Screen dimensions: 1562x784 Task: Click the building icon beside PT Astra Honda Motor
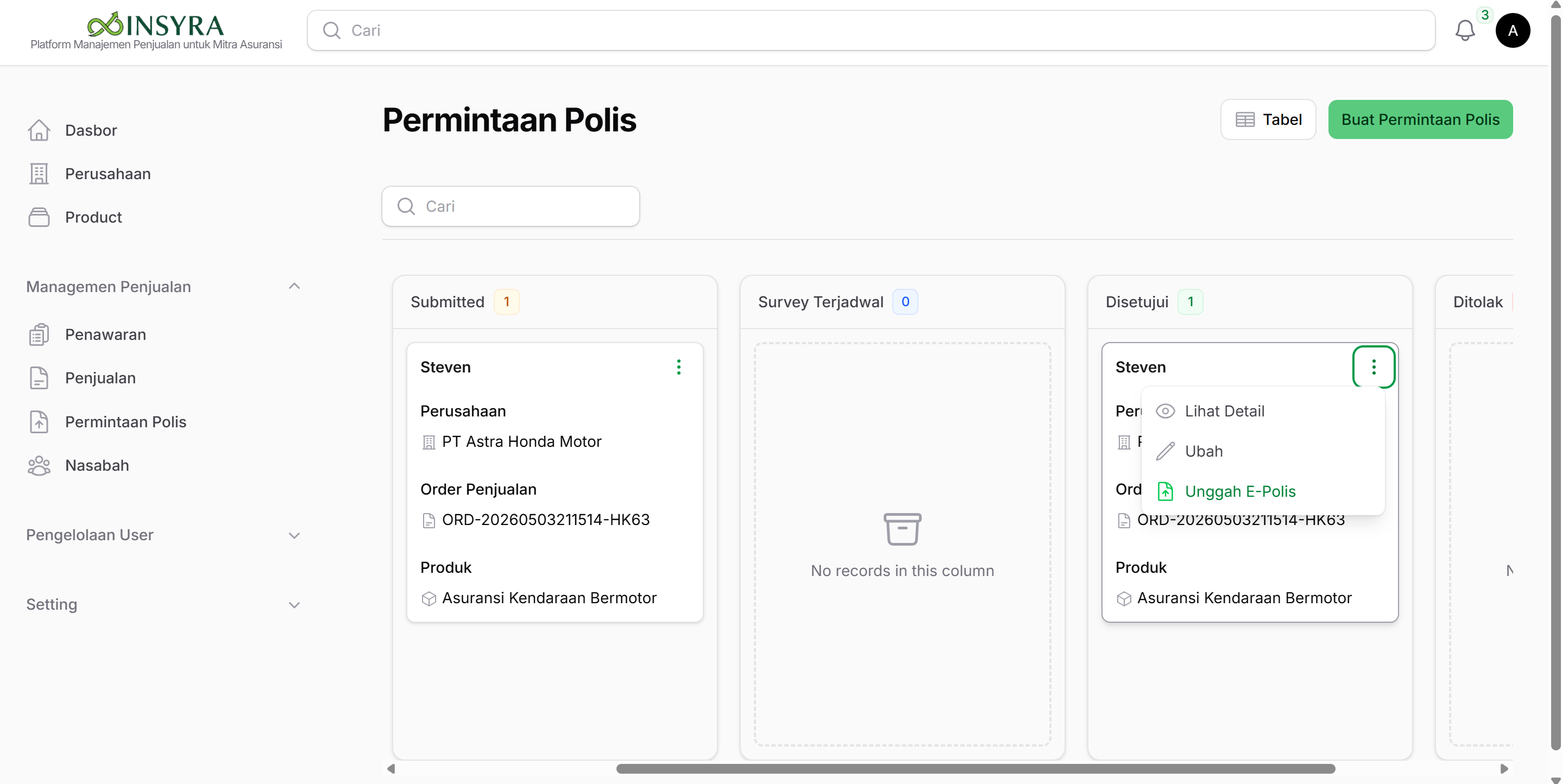coord(429,442)
